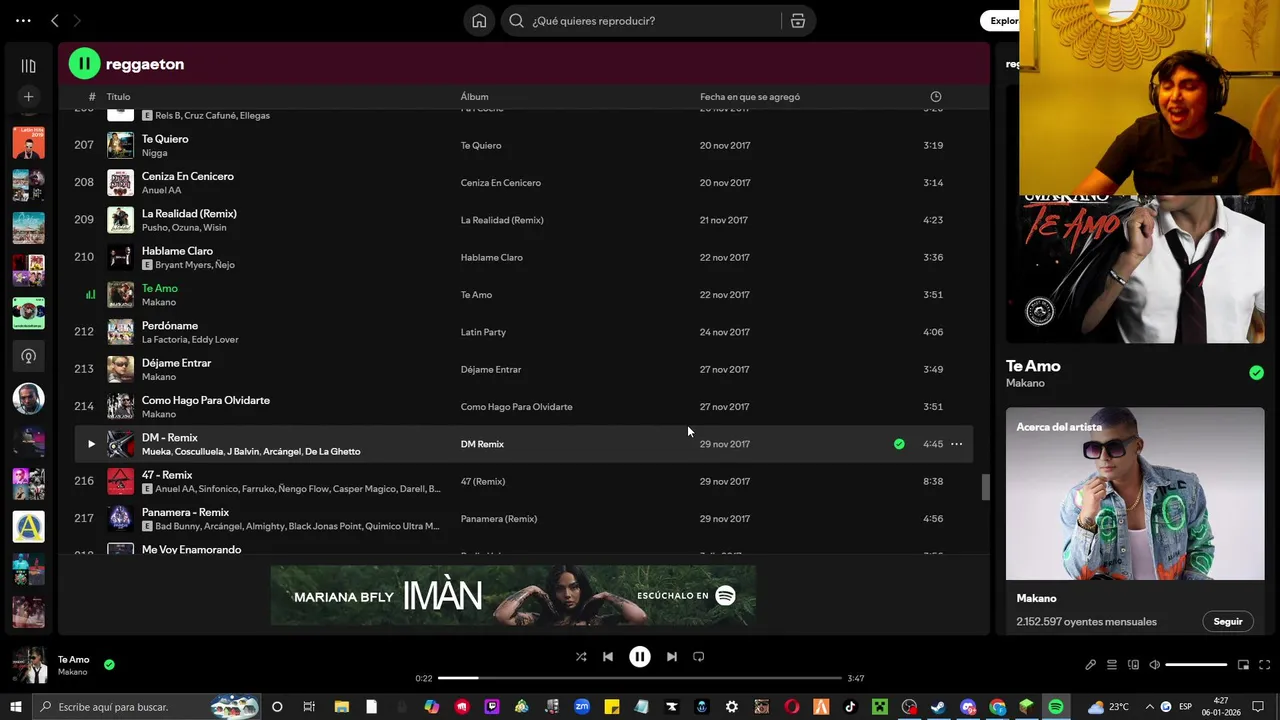Select the Déjame Entrar track title
Screen dimensions: 1280x720
coord(176,363)
